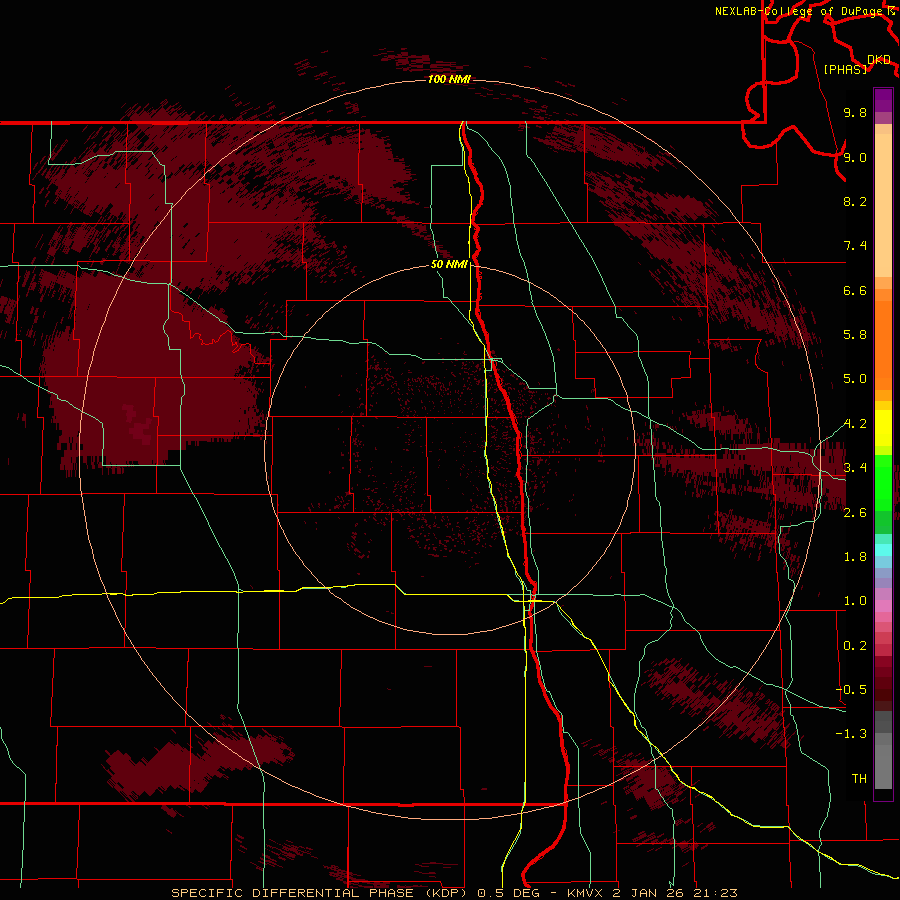The image size is (900, 900).
Task: Click the TH label on the scale
Action: click(859, 779)
